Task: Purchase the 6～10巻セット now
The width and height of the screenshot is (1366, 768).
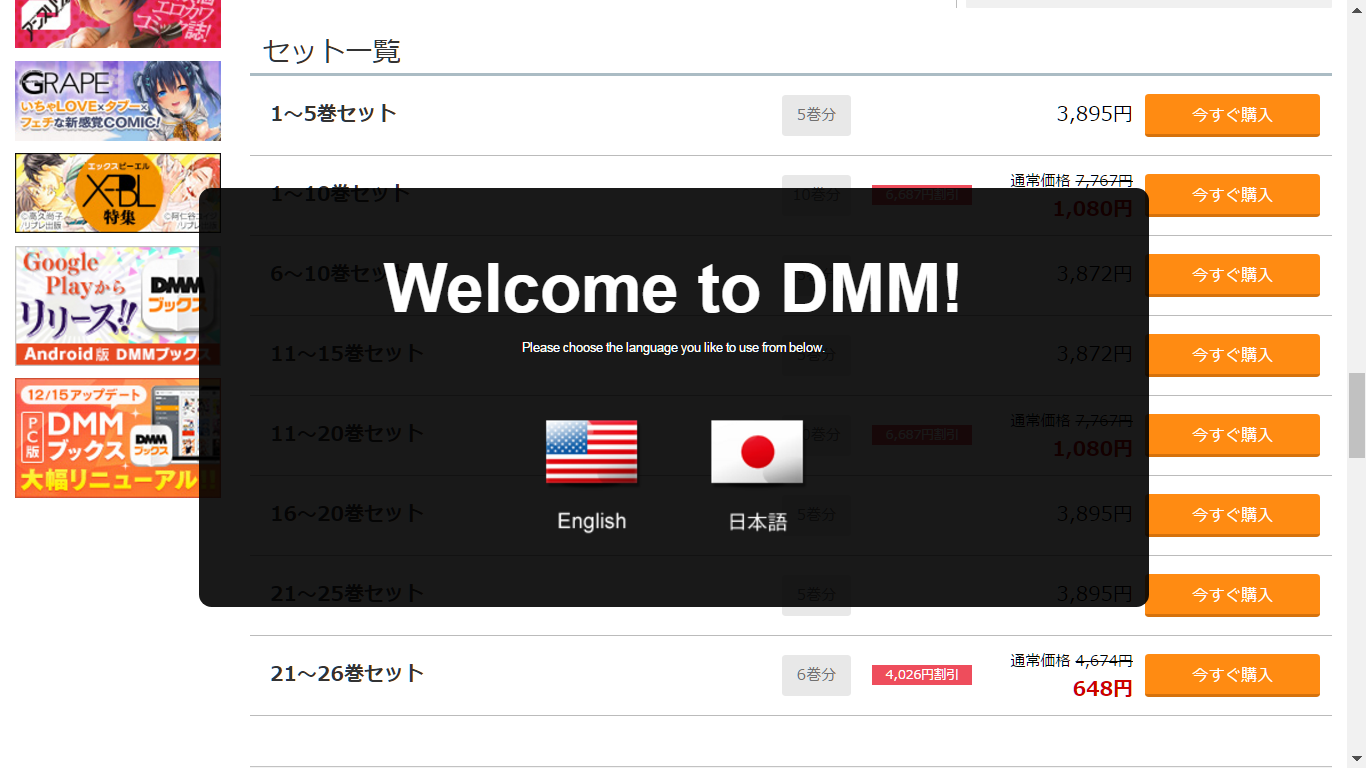Action: click(1232, 275)
